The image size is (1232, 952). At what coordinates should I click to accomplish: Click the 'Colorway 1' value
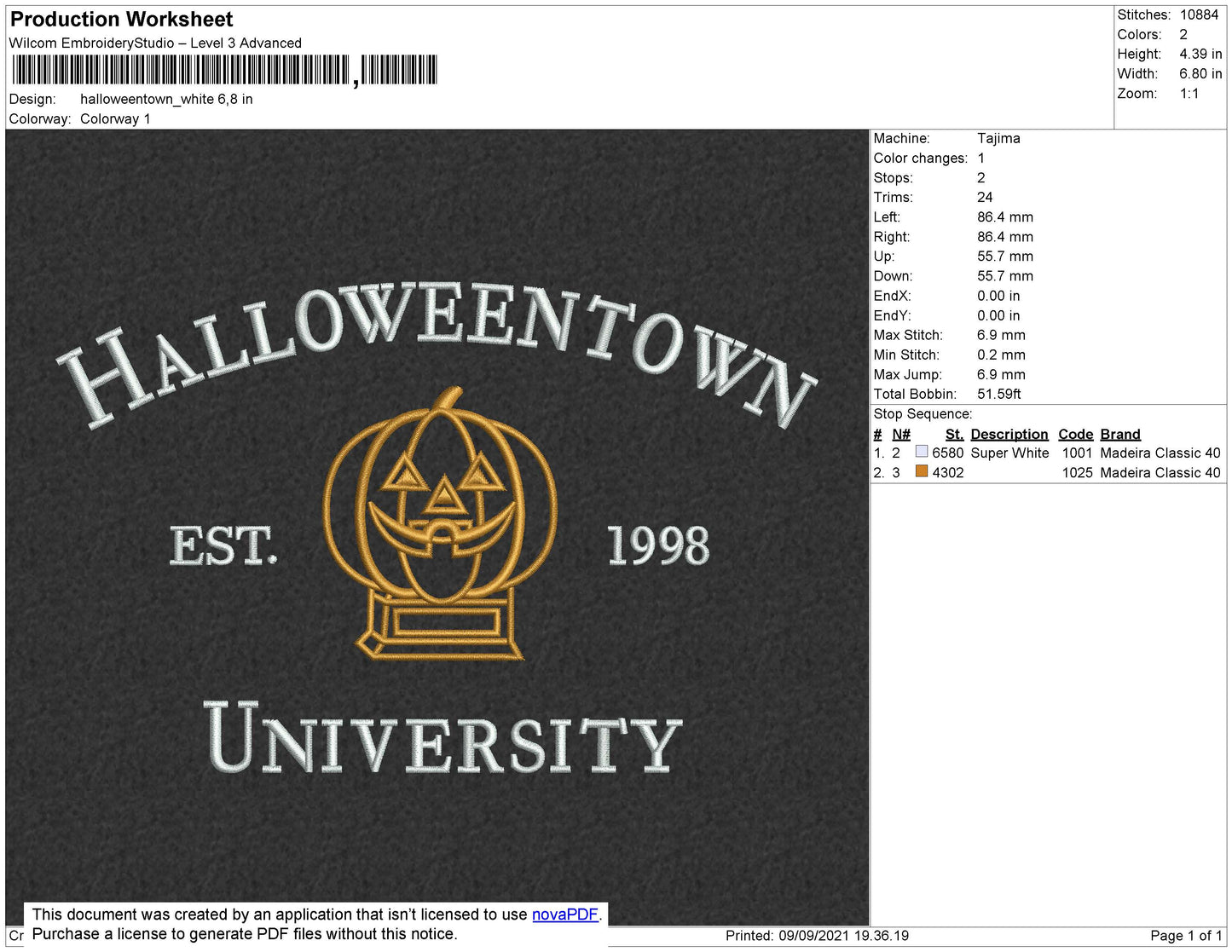[115, 118]
